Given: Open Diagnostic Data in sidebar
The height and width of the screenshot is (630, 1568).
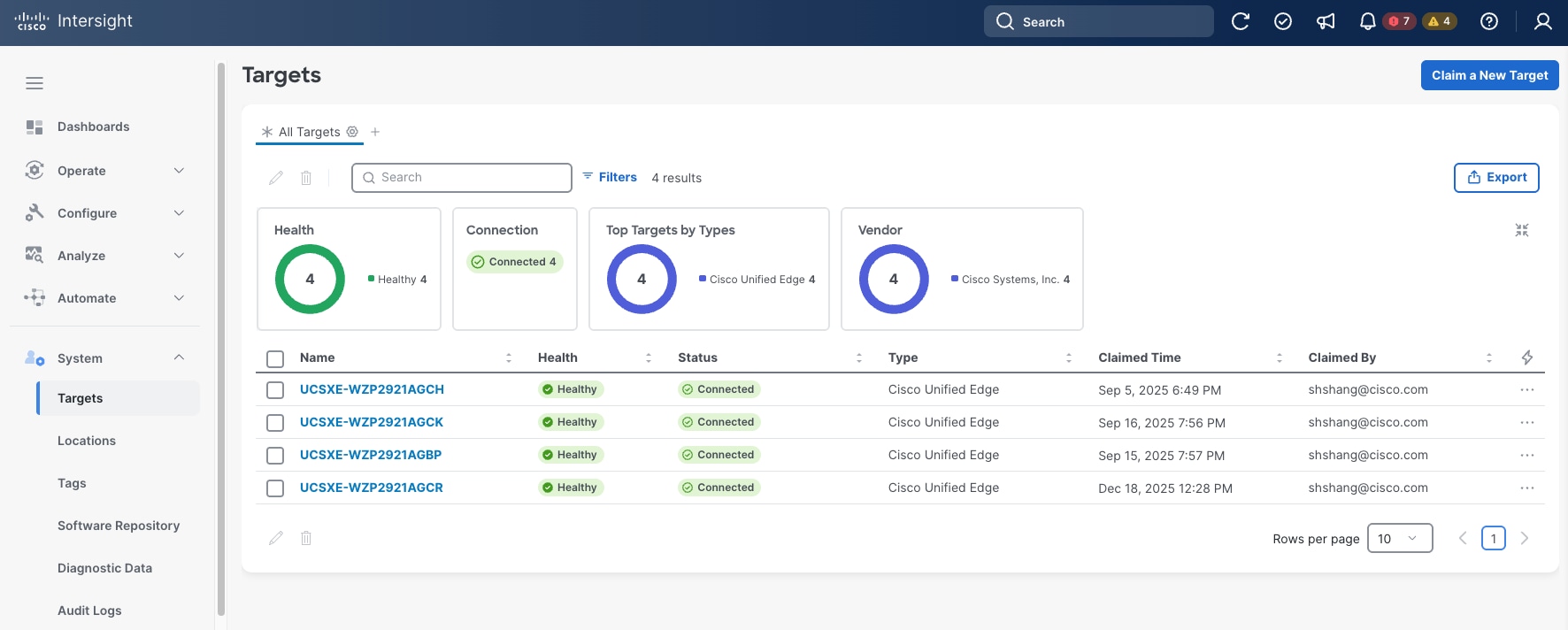Looking at the screenshot, I should pyautogui.click(x=104, y=568).
